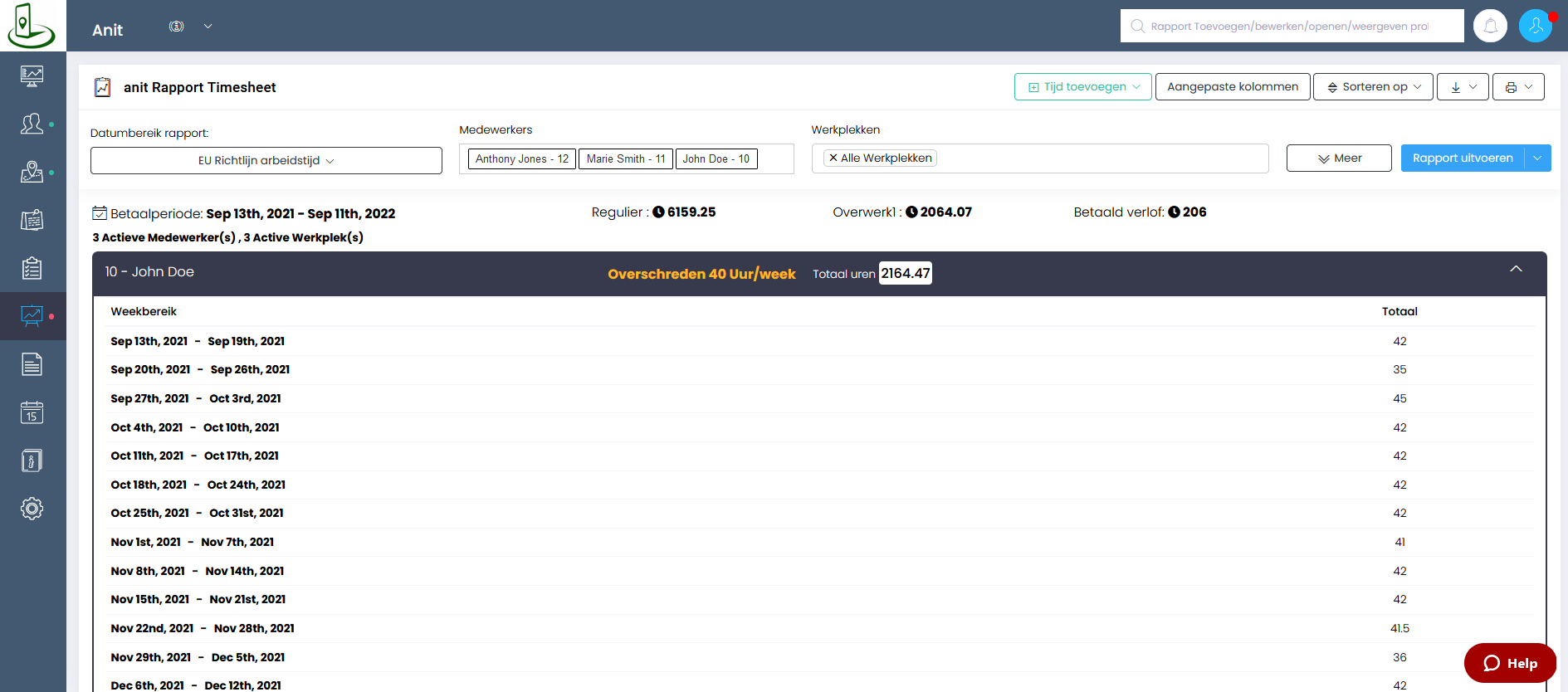Collapse the John Doe section

tap(1516, 270)
